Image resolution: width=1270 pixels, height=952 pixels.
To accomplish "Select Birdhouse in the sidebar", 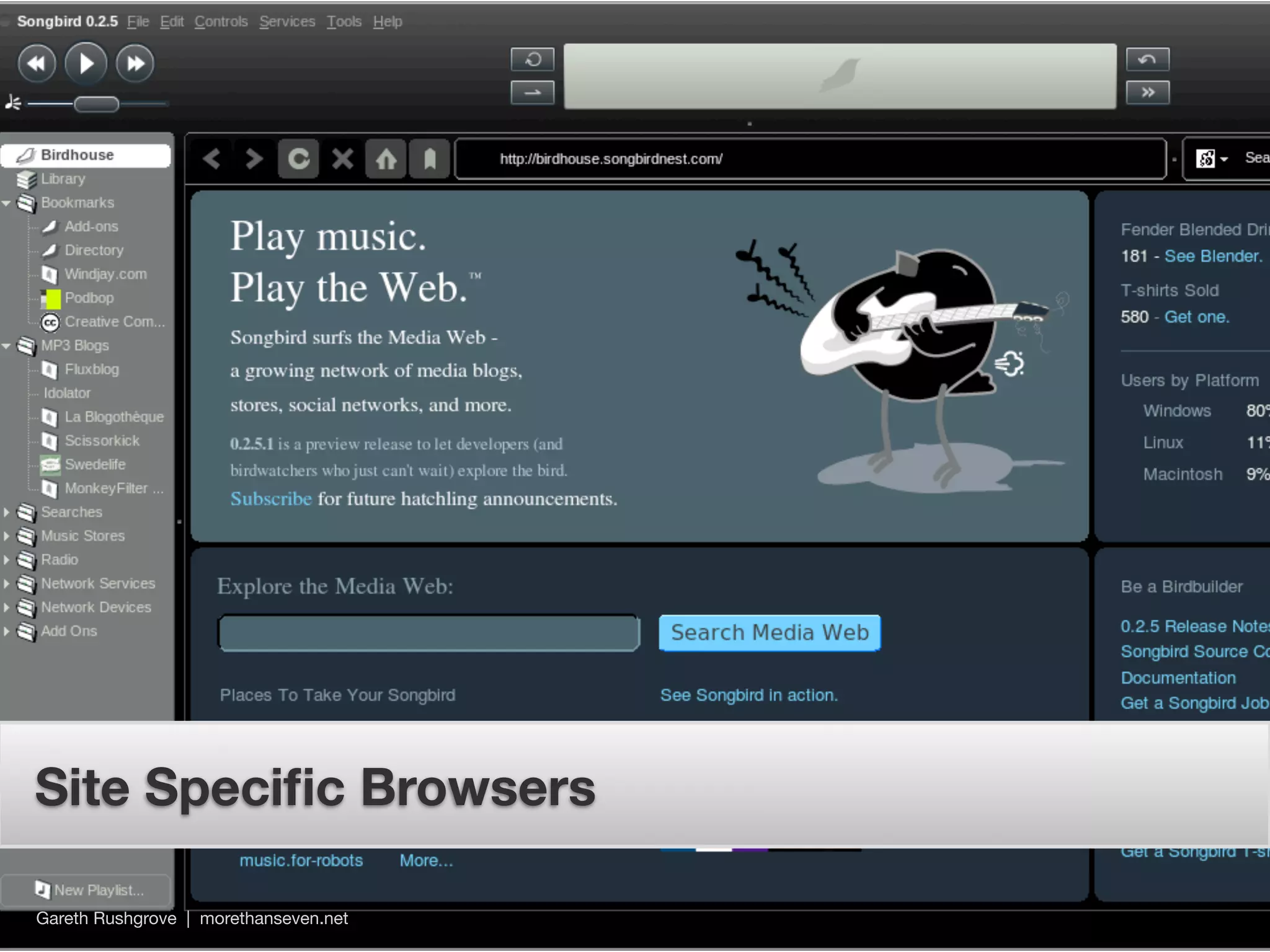I will coord(86,155).
